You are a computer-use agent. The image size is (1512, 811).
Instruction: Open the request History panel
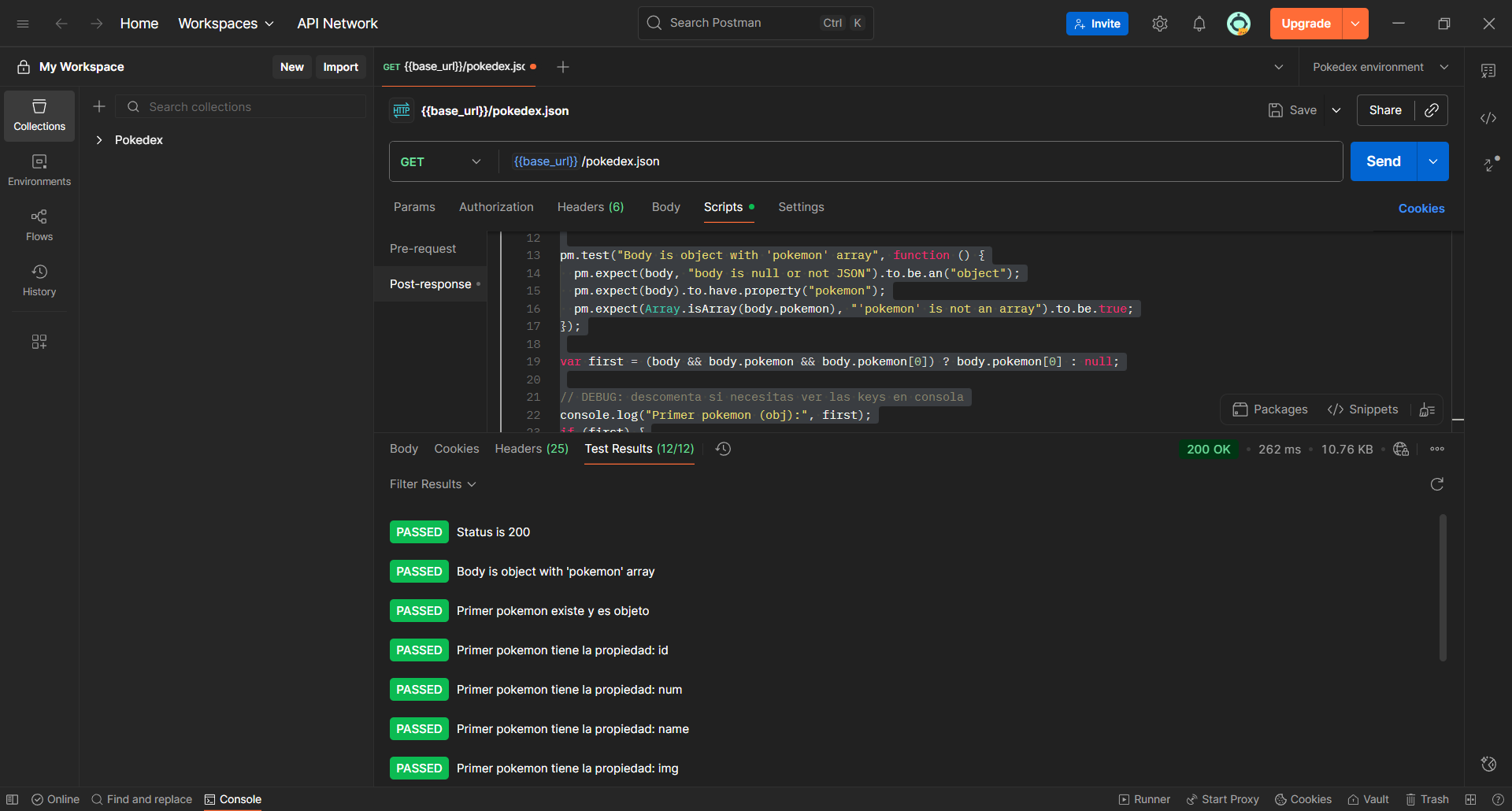point(39,280)
